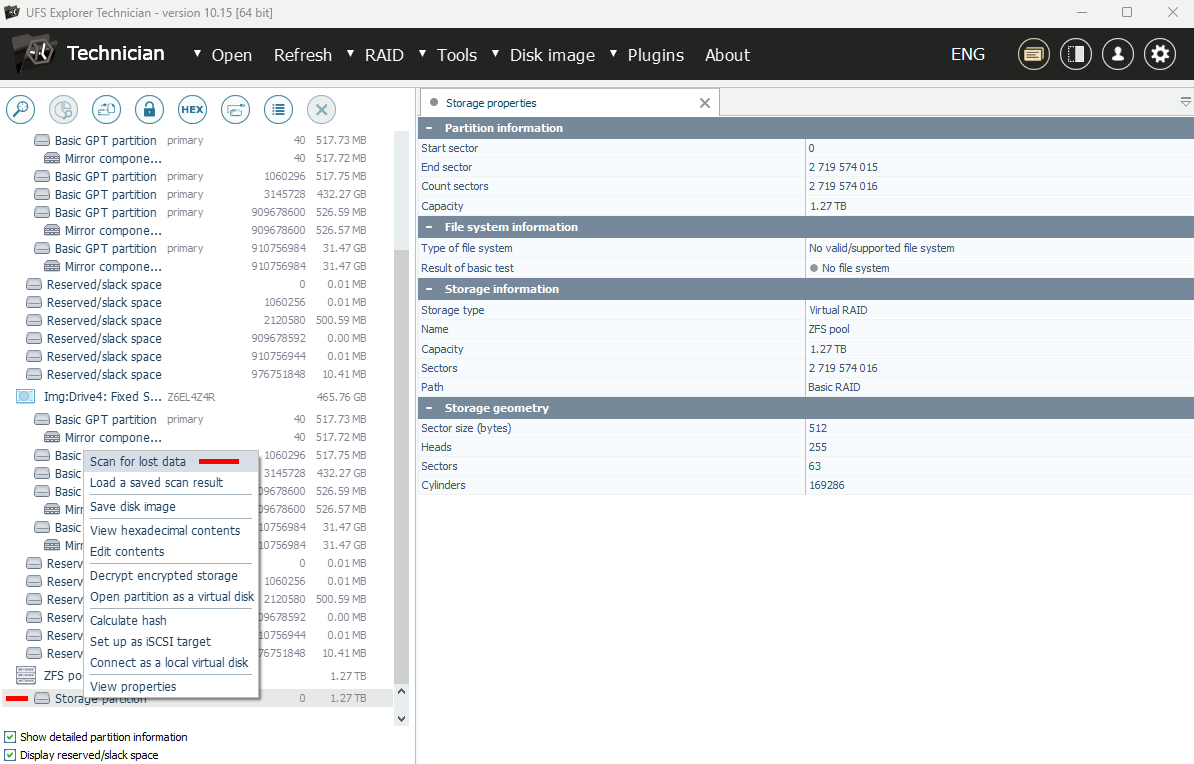Open application settings via the gear icon
1194x764 pixels.
[x=1160, y=54]
